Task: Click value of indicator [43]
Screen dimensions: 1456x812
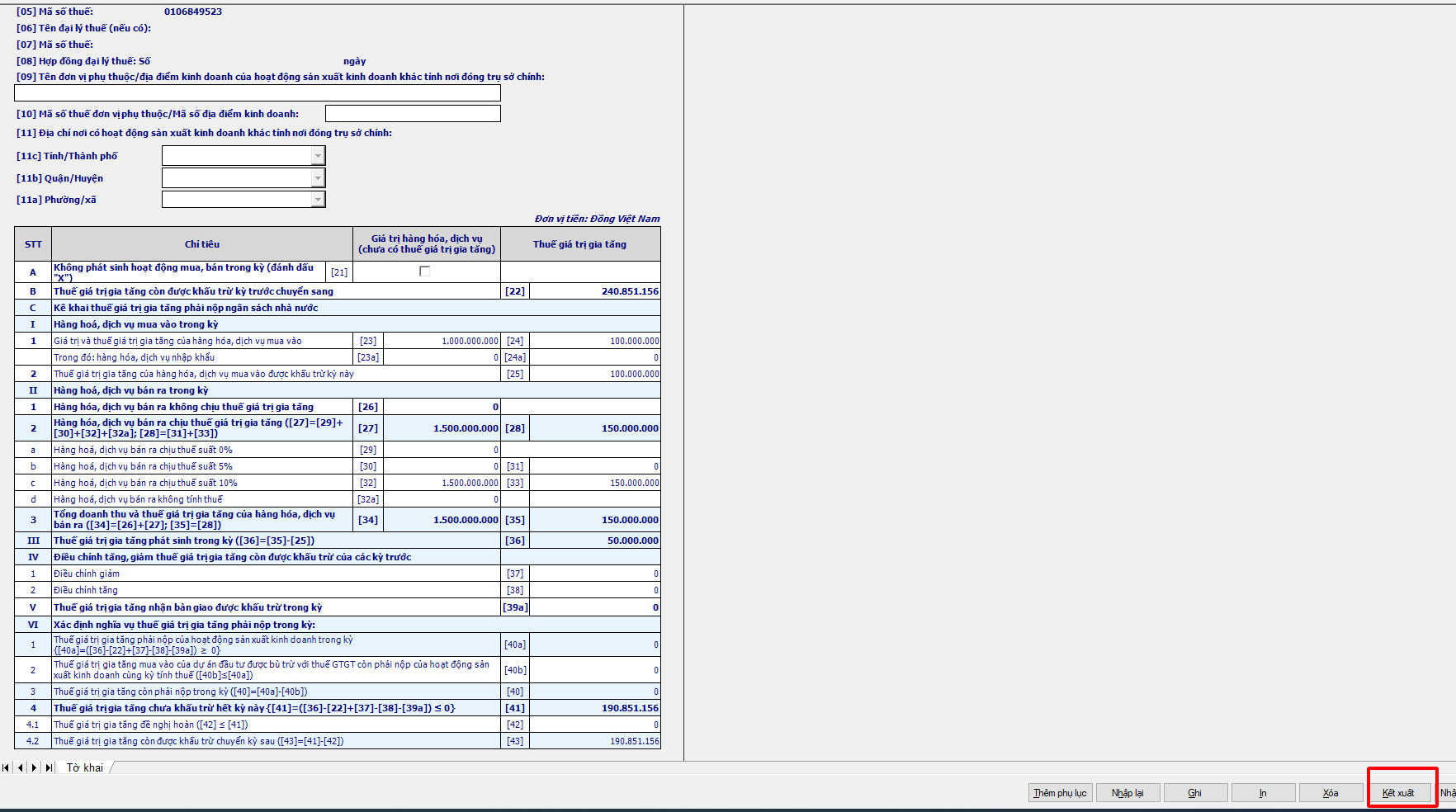Action: point(595,741)
